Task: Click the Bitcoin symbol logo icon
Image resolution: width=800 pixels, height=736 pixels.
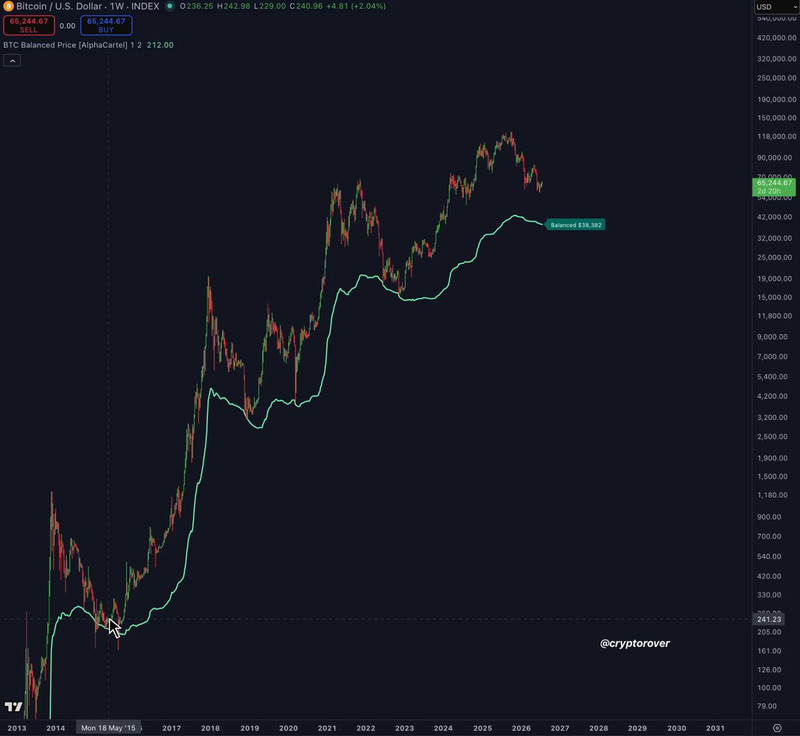Action: 8,6
